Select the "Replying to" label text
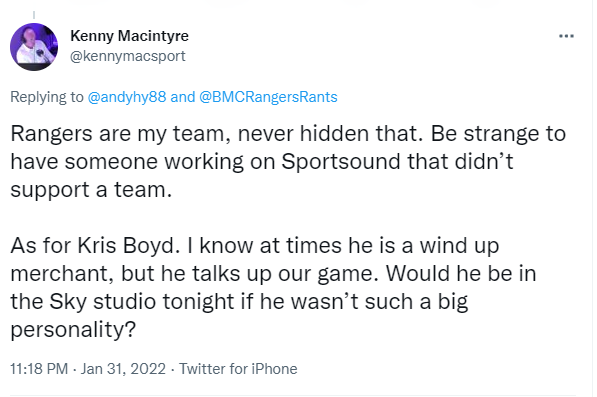Screen dimensions: 597x397 (x=46, y=97)
